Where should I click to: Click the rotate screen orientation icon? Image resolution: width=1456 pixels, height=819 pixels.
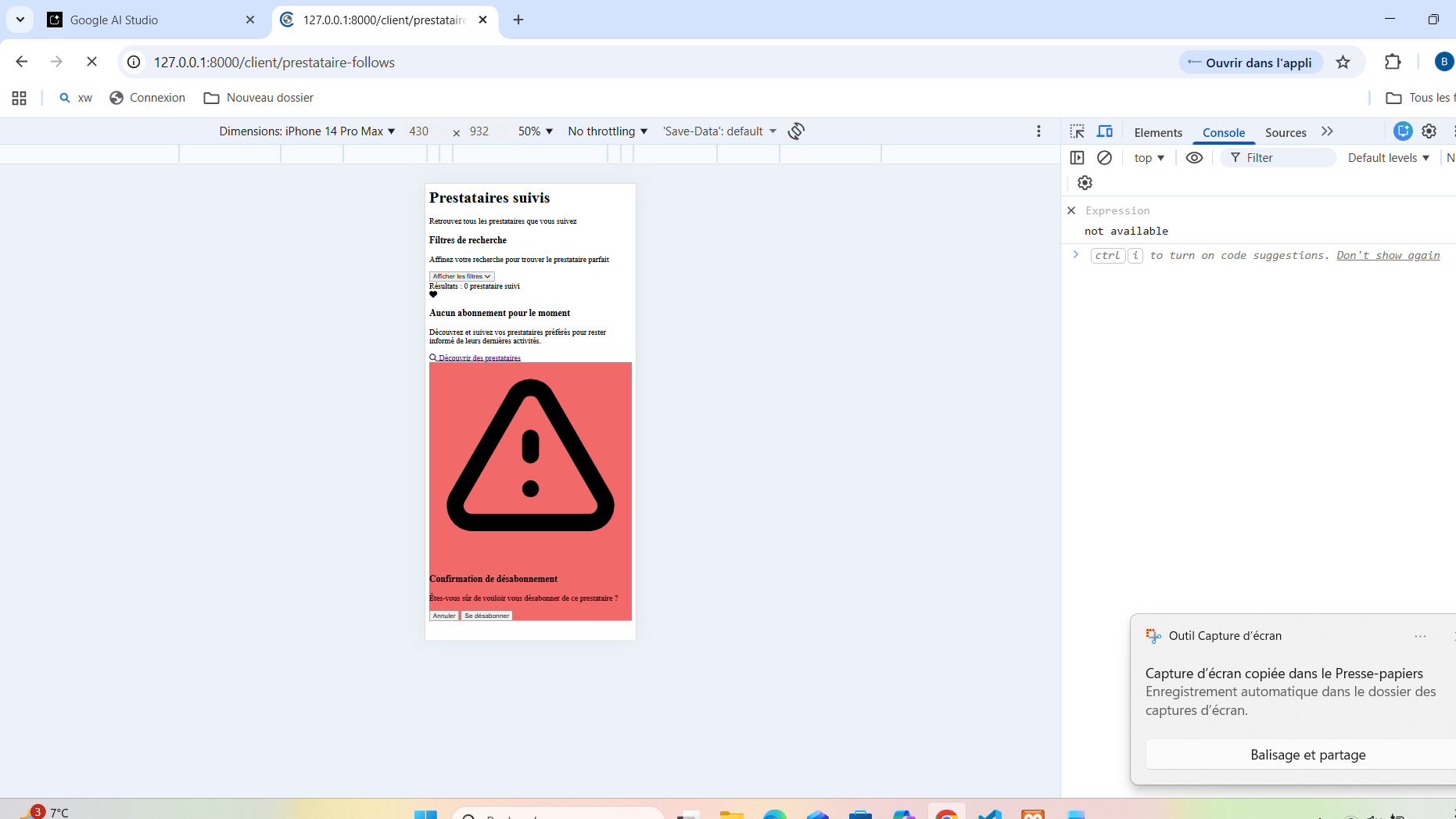pos(796,131)
